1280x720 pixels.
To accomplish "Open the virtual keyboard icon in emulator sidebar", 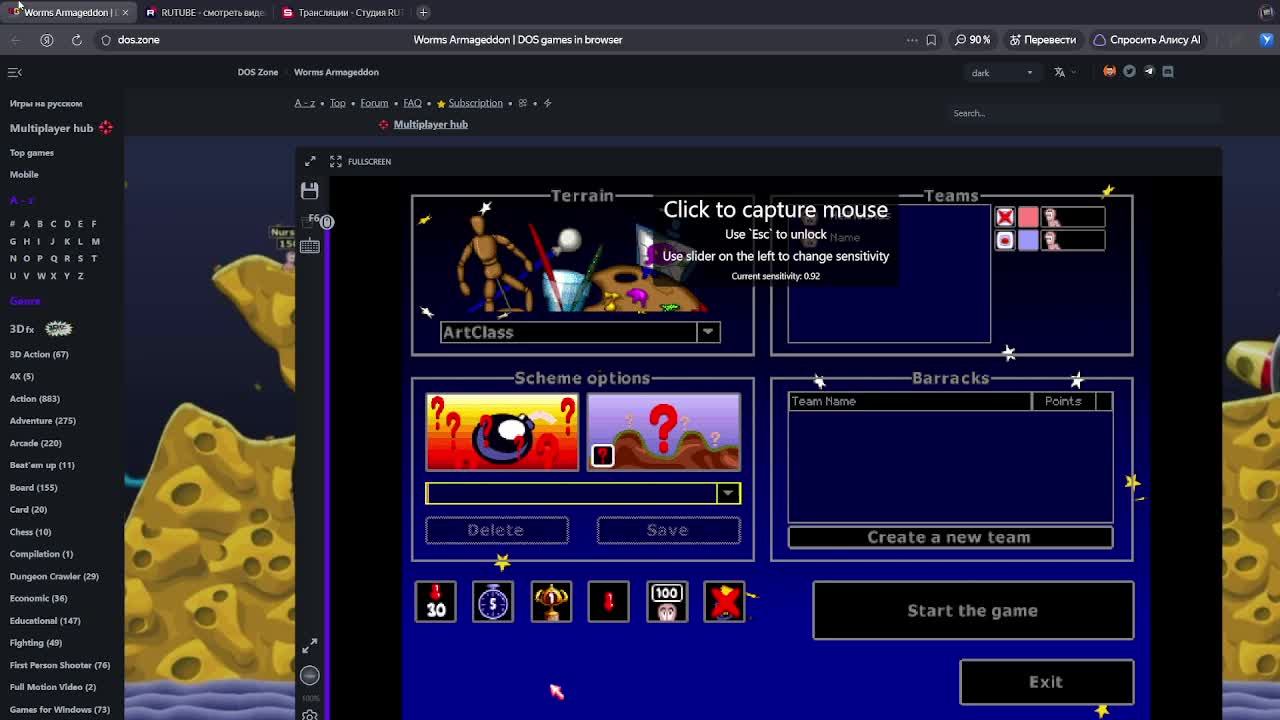I will pyautogui.click(x=309, y=246).
